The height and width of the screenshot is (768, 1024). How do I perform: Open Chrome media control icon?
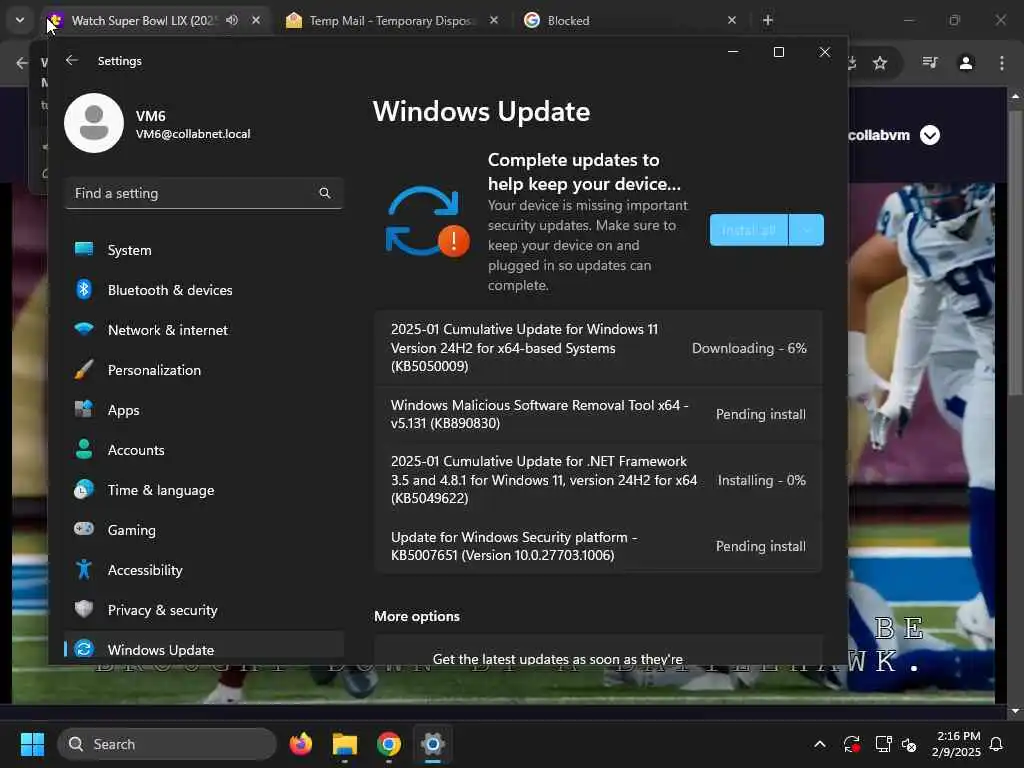(930, 63)
